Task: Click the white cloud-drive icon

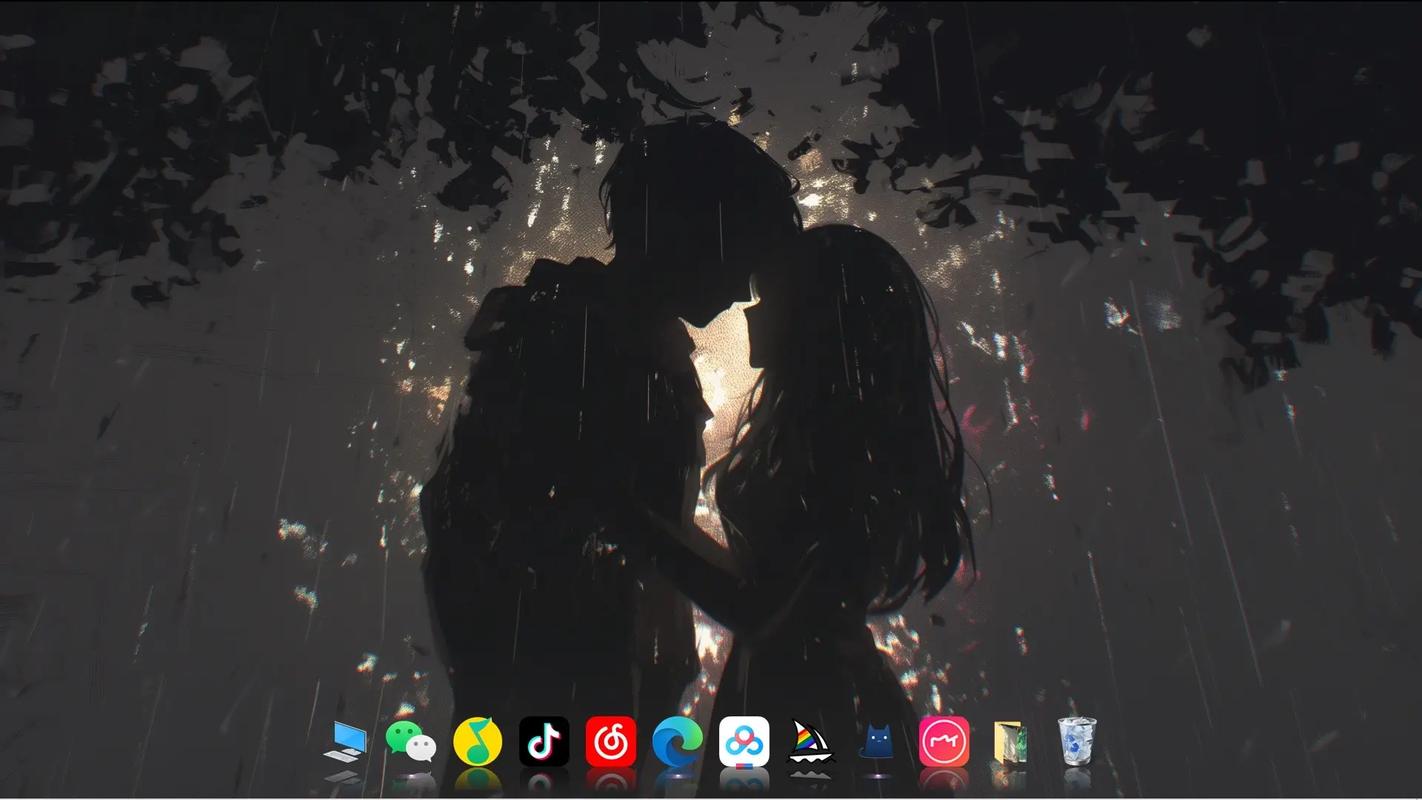Action: 744,742
